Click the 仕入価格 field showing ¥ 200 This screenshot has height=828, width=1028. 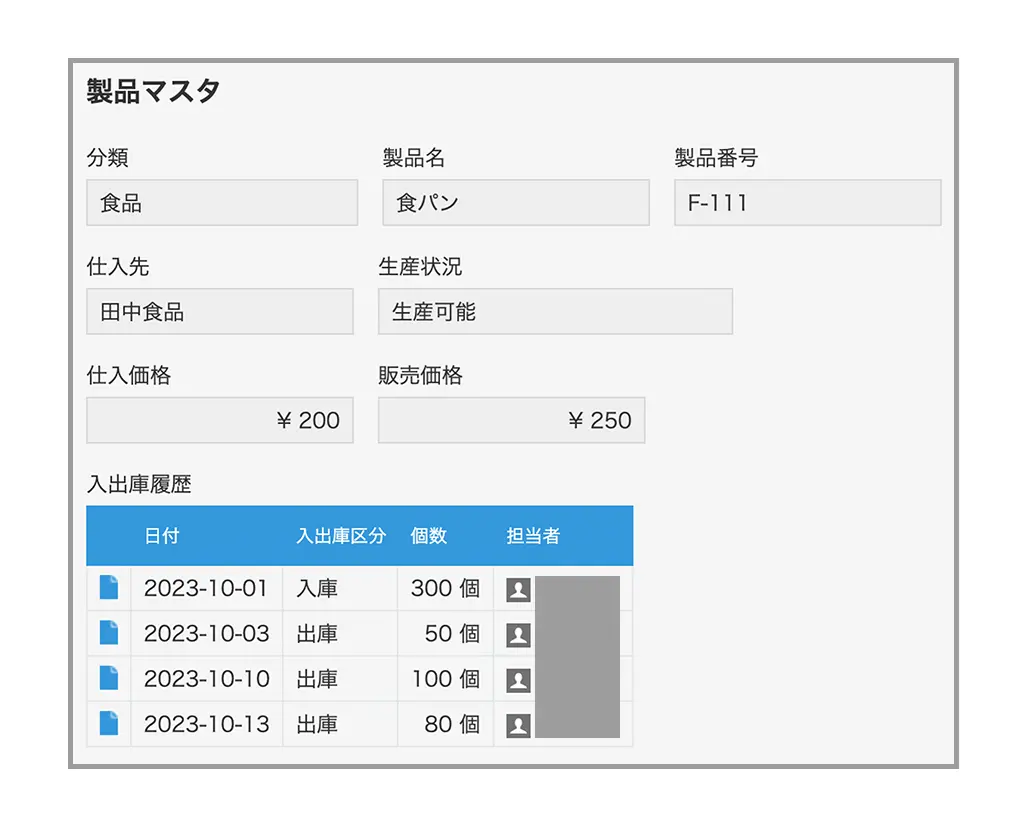220,420
